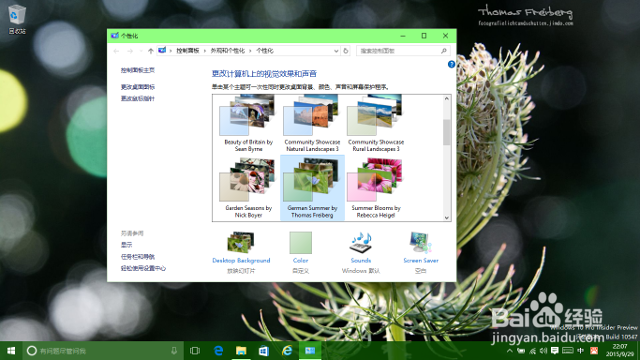Image resolution: width=640 pixels, height=360 pixels.
Task: Click the Forward navigation arrow
Action: (130, 51)
